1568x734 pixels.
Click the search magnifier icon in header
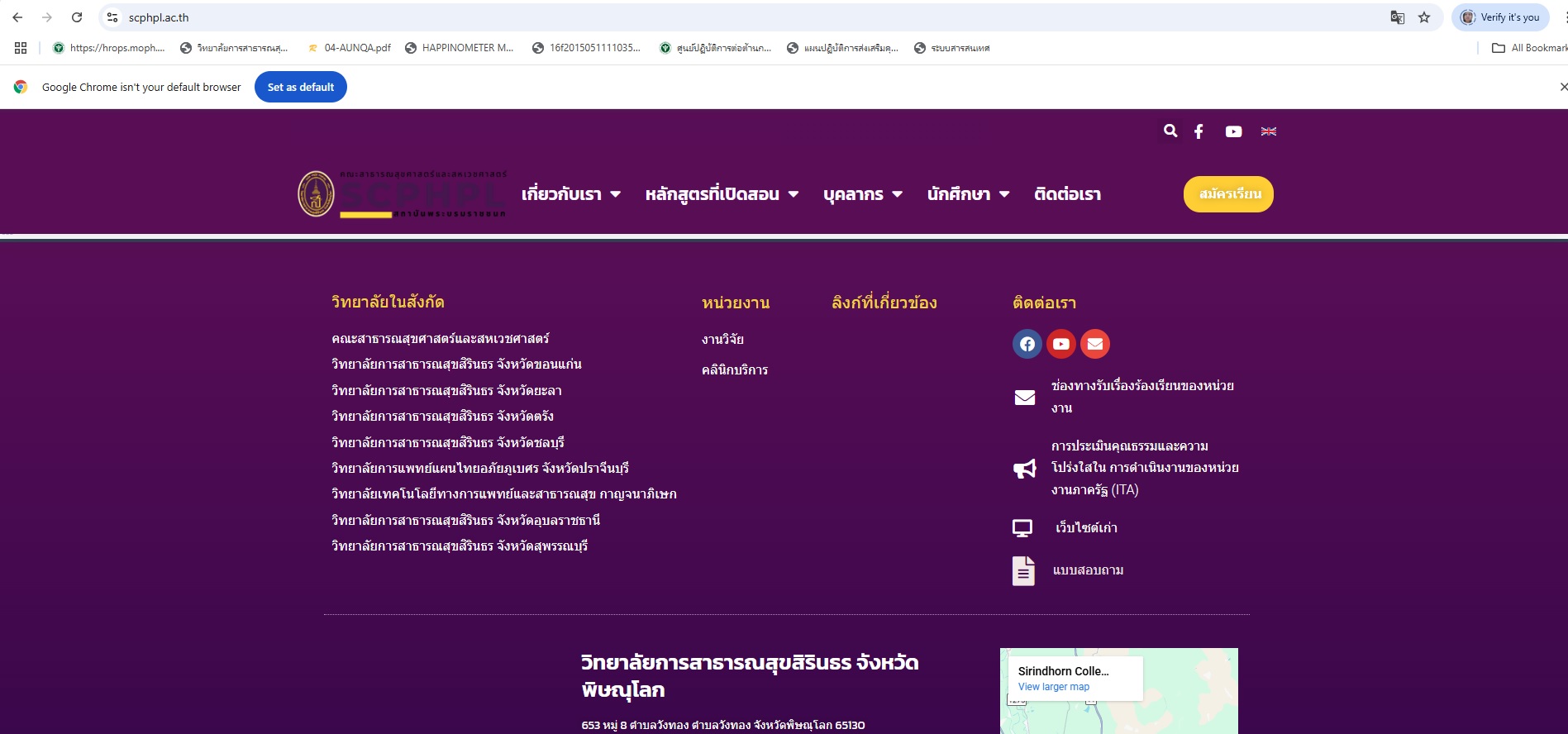pyautogui.click(x=1170, y=131)
